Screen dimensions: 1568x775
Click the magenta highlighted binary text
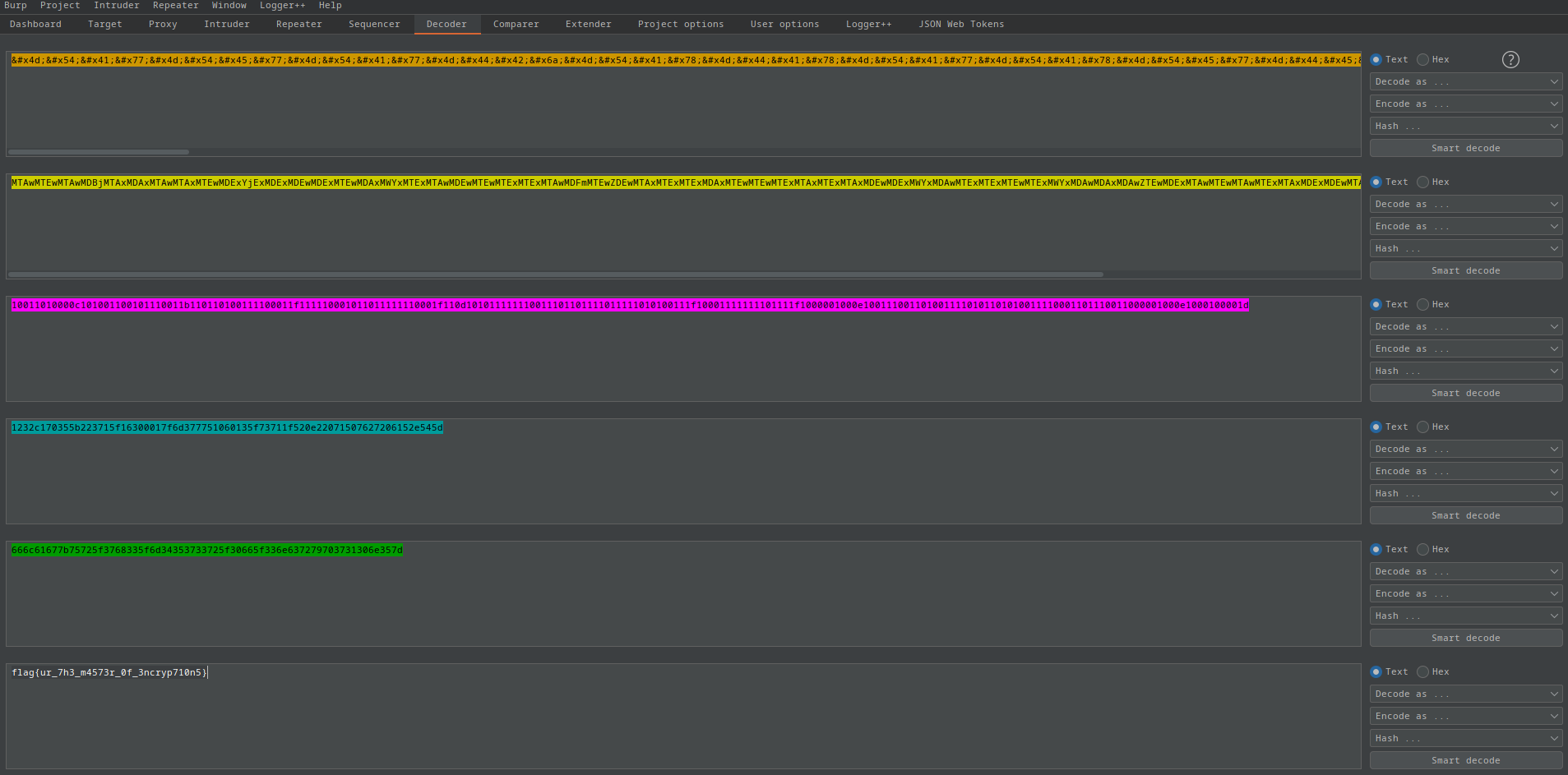point(629,305)
